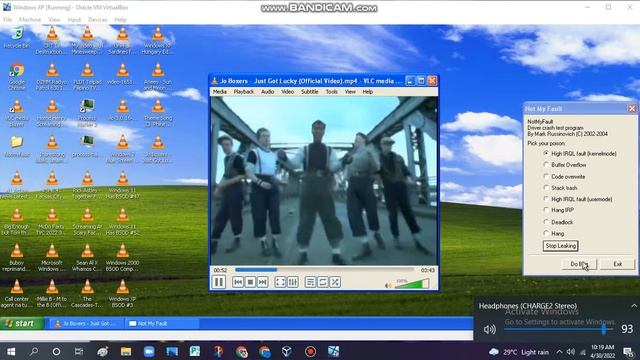Open Windows 10 taskbar search

coord(34,351)
